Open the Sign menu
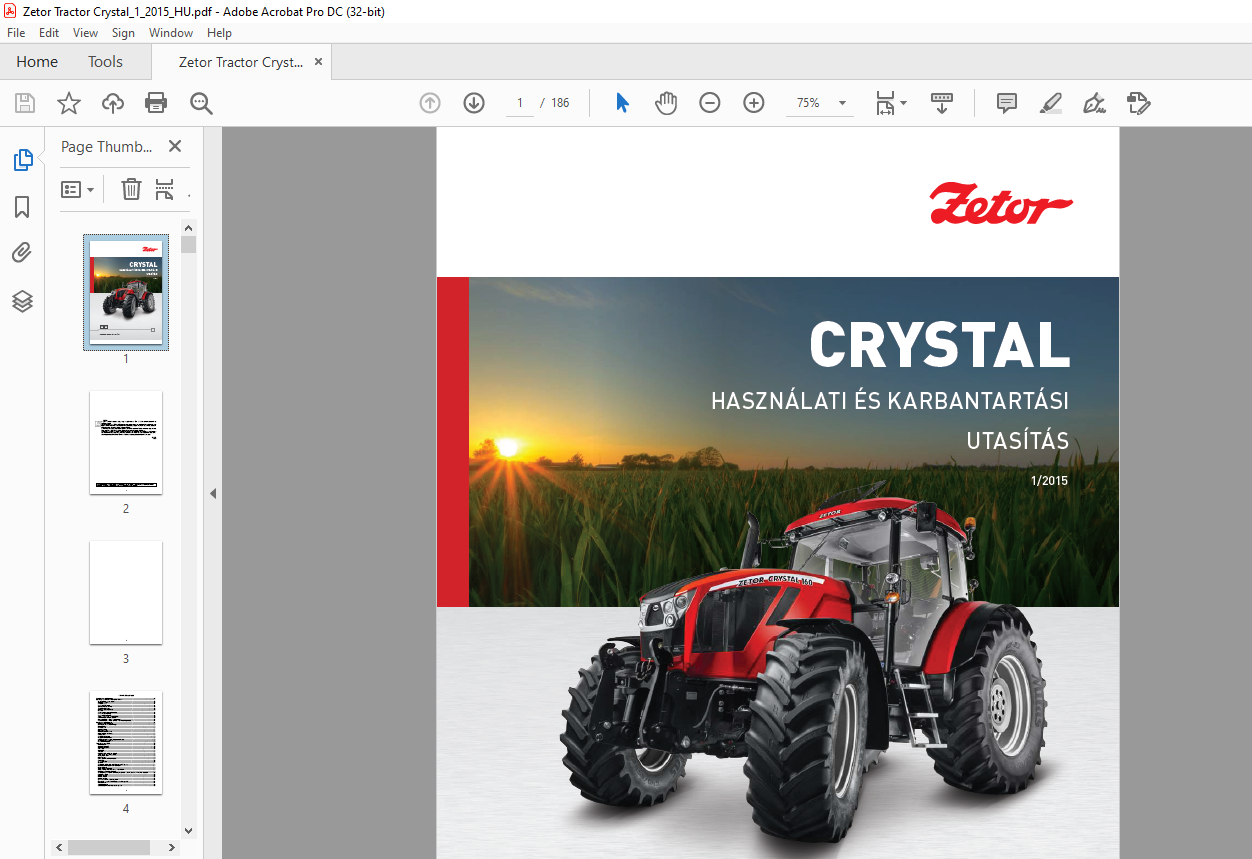Viewport: 1252px width, 859px height. point(123,33)
